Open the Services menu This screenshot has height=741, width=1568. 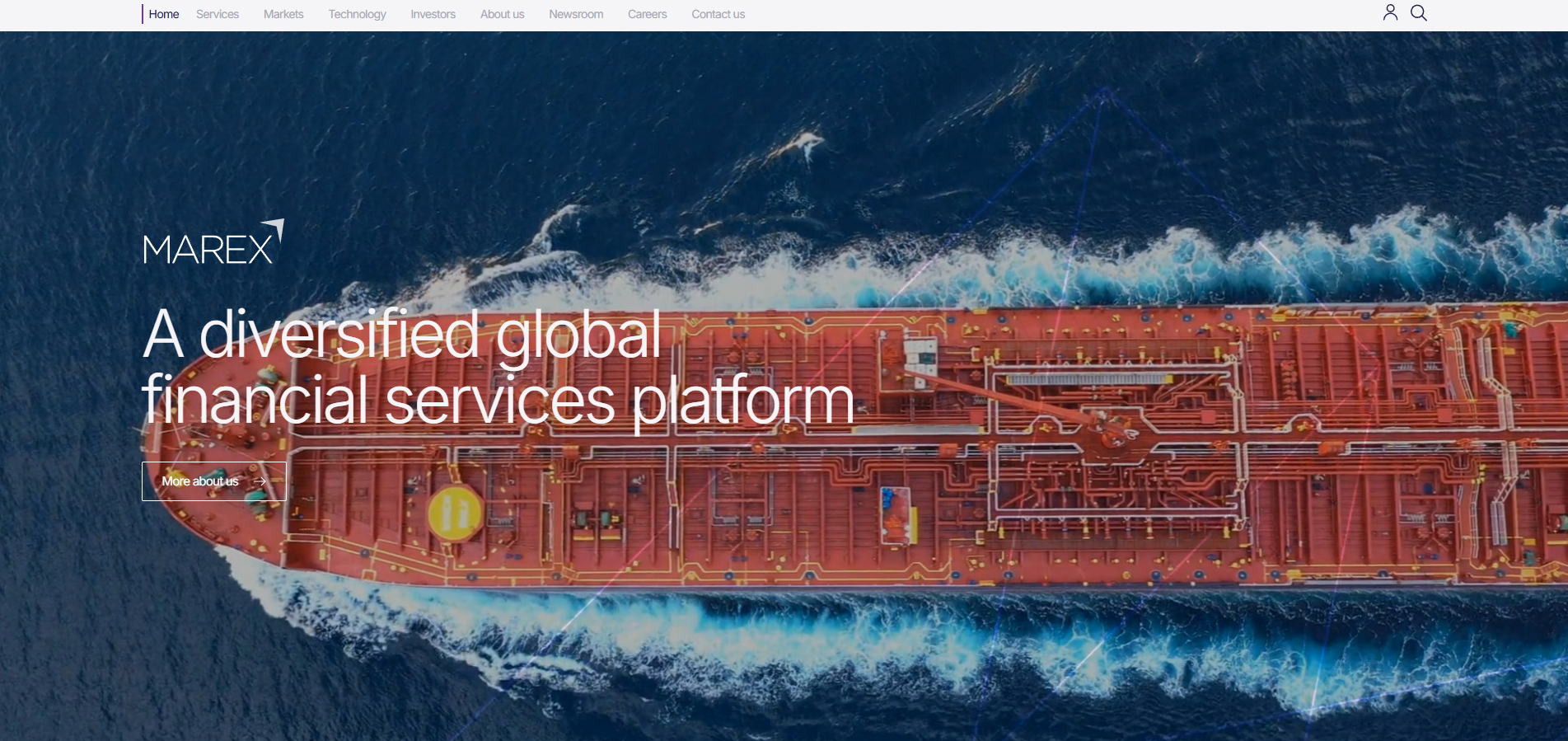(218, 14)
